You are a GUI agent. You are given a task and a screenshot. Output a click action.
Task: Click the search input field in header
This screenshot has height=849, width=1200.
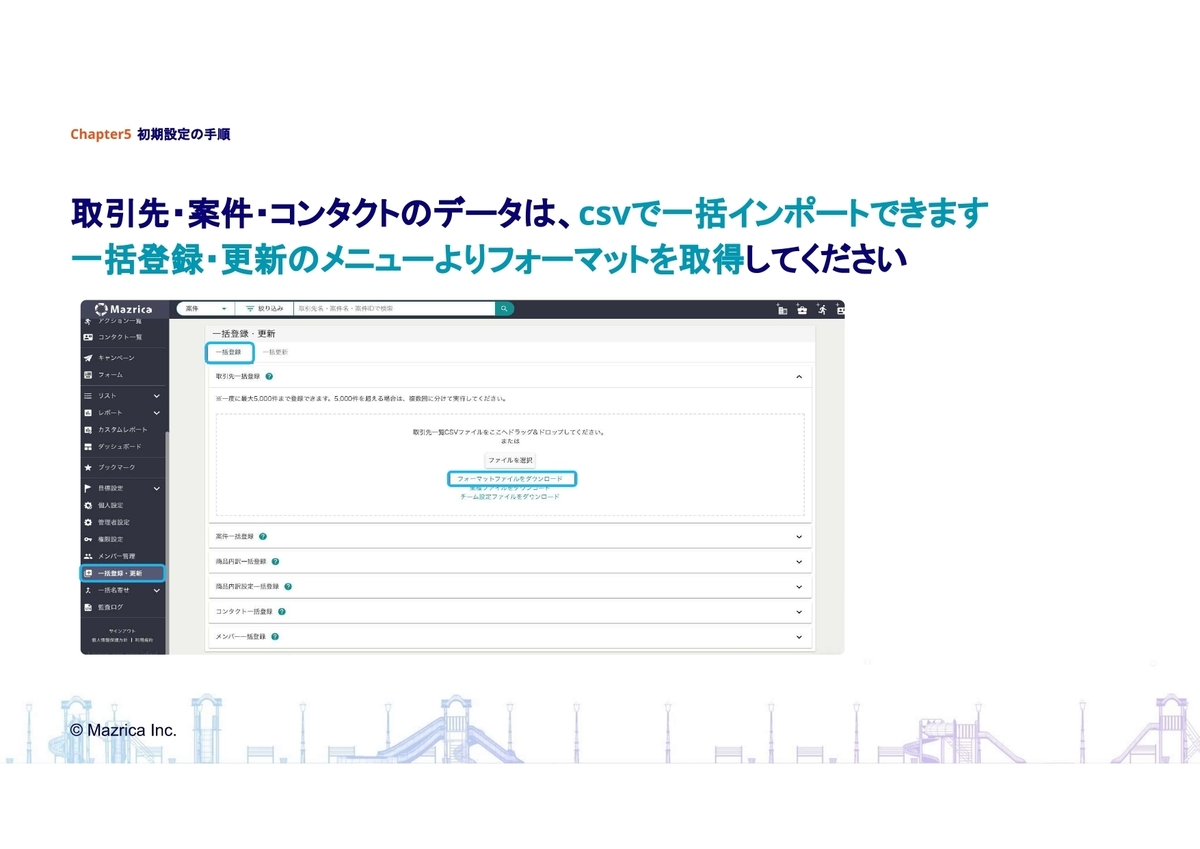point(395,309)
